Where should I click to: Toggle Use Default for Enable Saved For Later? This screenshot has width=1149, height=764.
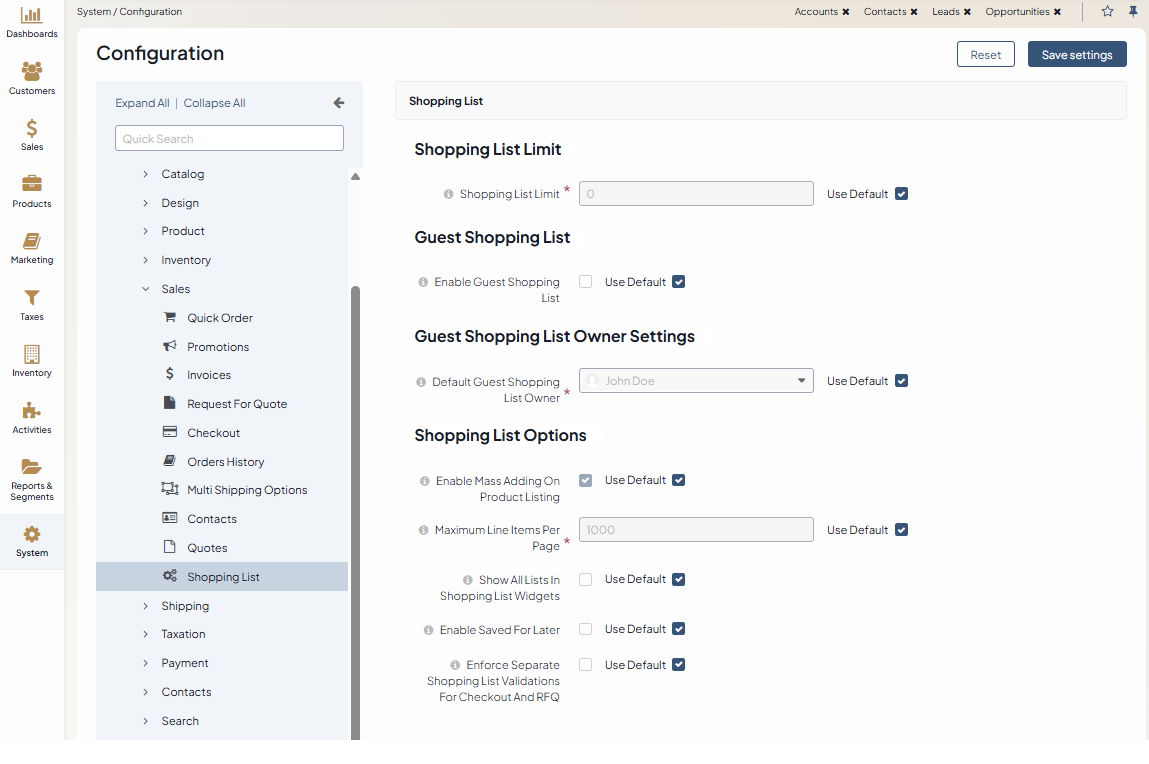[678, 629]
